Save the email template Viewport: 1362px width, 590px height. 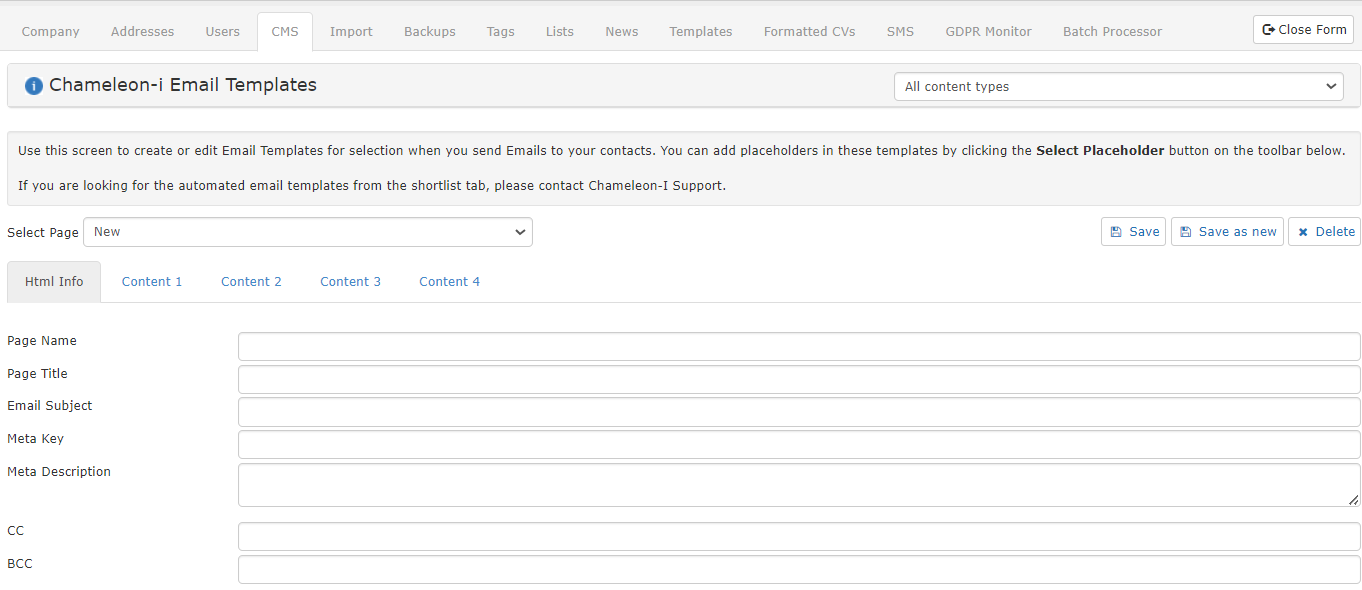click(1133, 232)
